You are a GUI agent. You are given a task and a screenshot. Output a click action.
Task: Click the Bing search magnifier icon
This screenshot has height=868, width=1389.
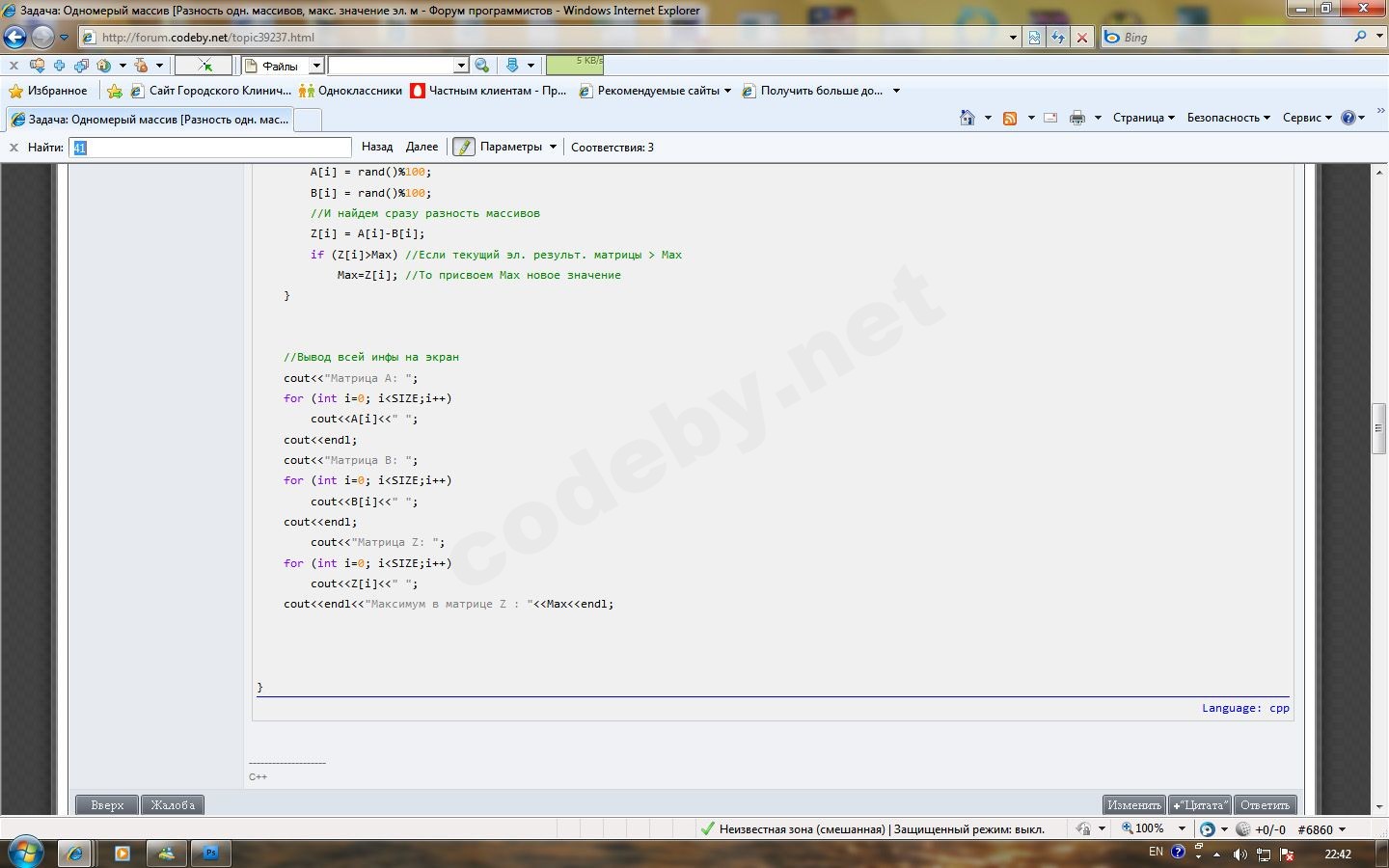pyautogui.click(x=1360, y=37)
